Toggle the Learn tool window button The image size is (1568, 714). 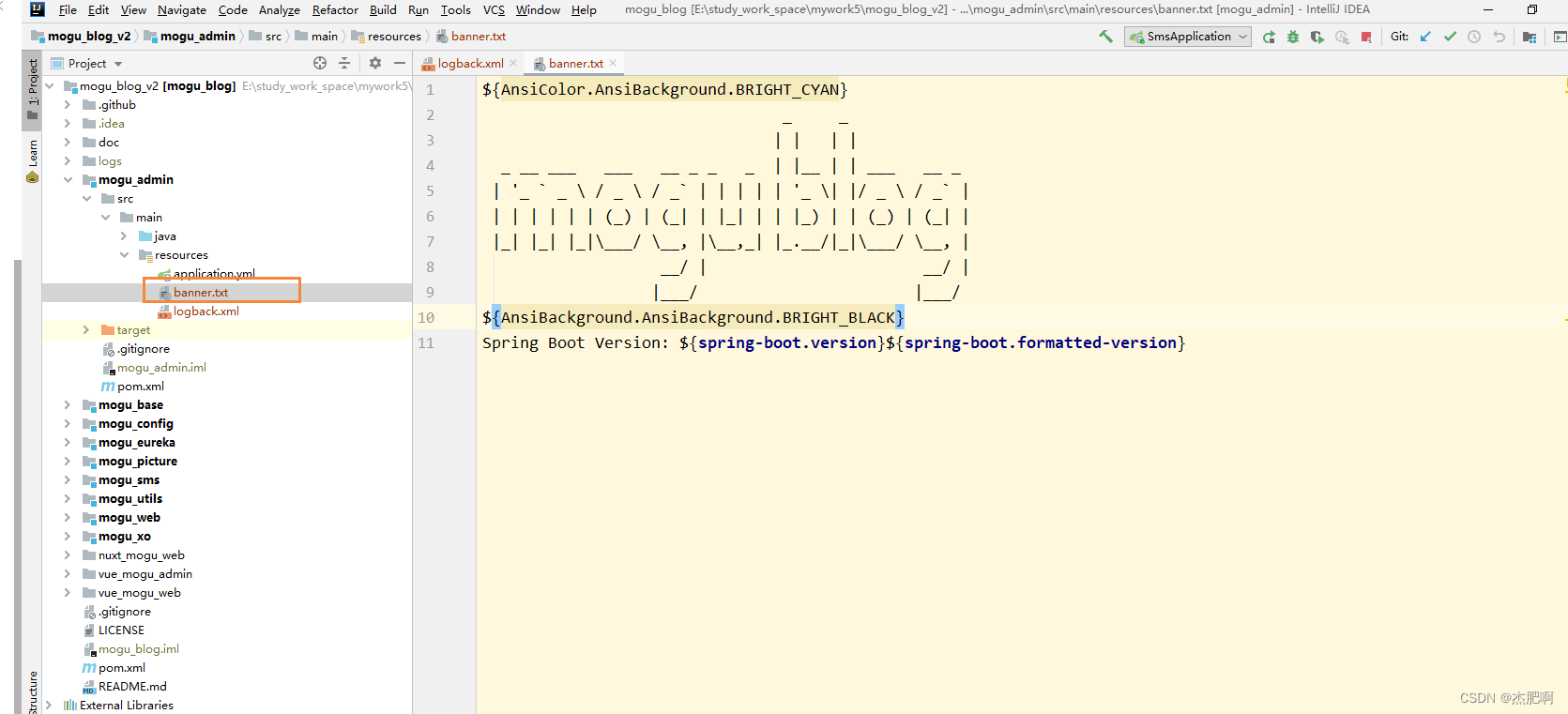coord(32,160)
